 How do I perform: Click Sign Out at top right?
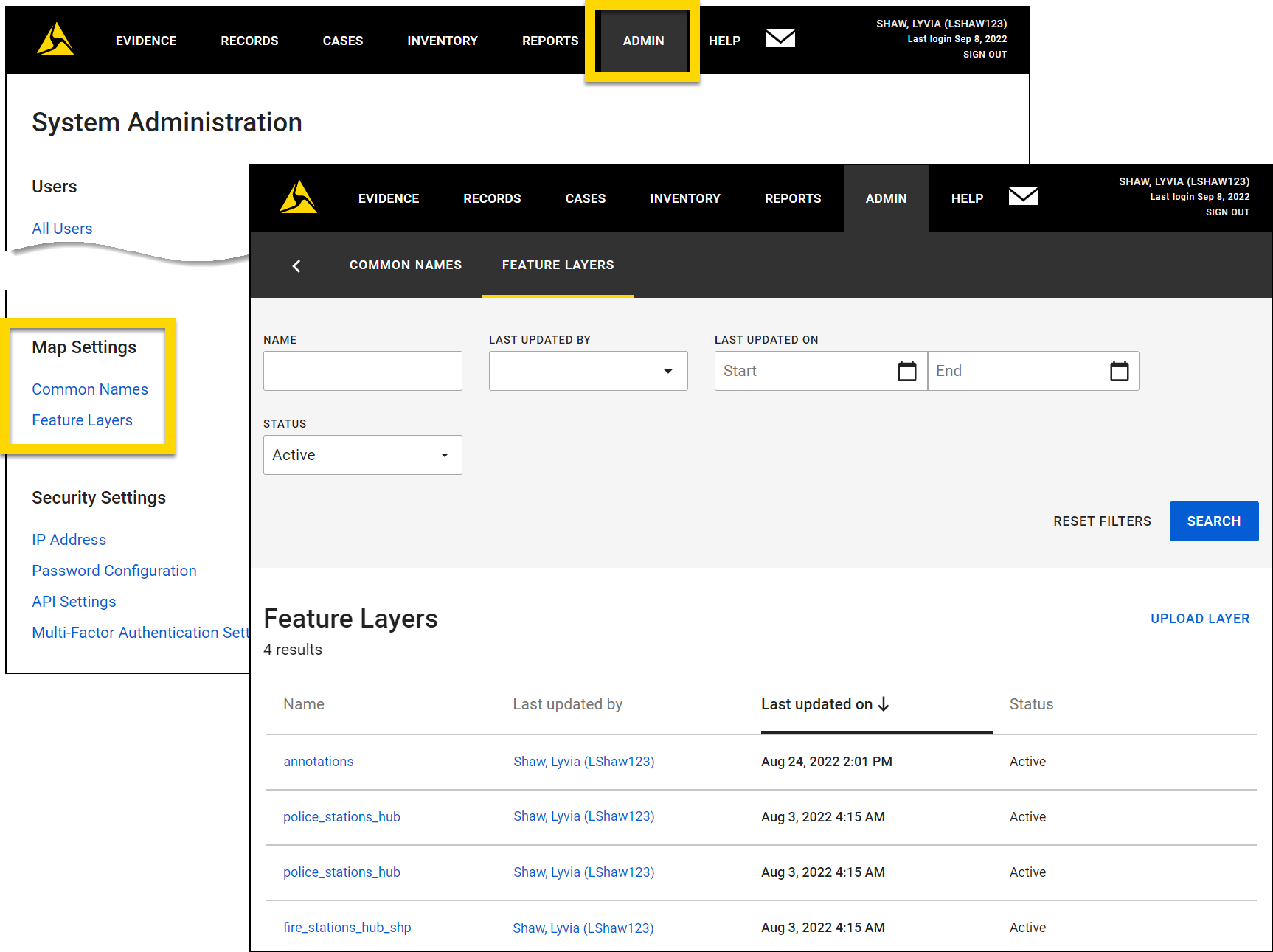pyautogui.click(x=1227, y=212)
